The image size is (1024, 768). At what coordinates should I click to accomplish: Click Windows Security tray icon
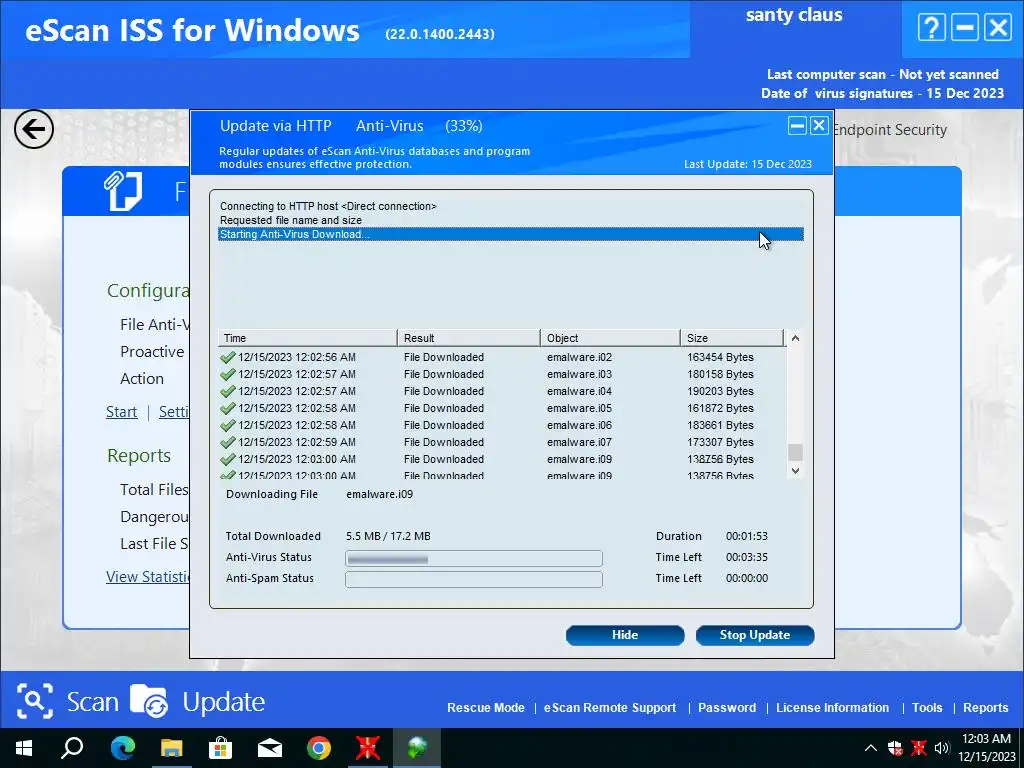(895, 748)
